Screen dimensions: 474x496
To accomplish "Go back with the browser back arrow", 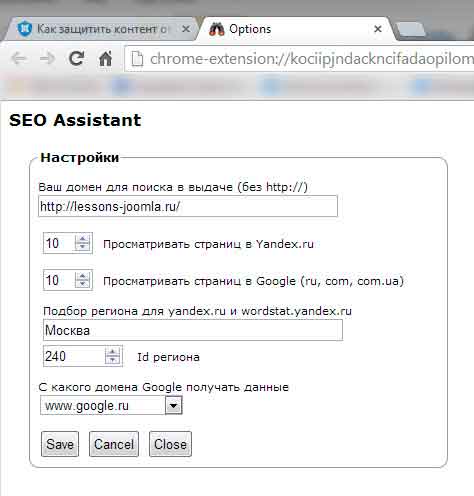I will [x=19, y=59].
